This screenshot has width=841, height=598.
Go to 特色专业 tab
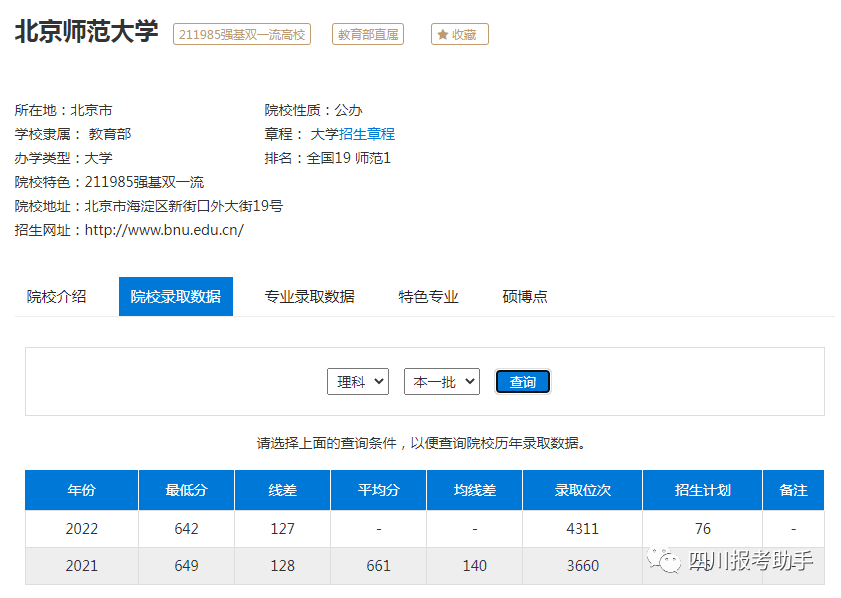[429, 297]
